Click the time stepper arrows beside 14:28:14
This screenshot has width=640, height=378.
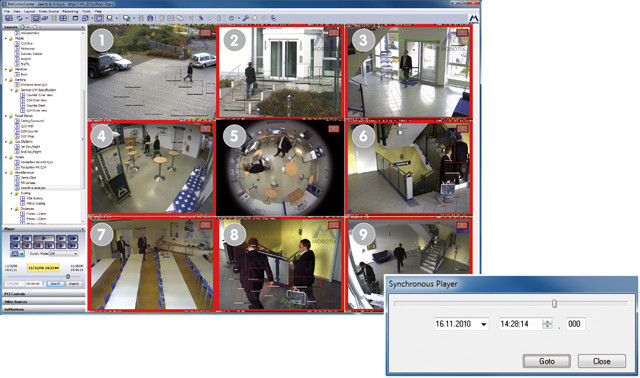coord(547,324)
